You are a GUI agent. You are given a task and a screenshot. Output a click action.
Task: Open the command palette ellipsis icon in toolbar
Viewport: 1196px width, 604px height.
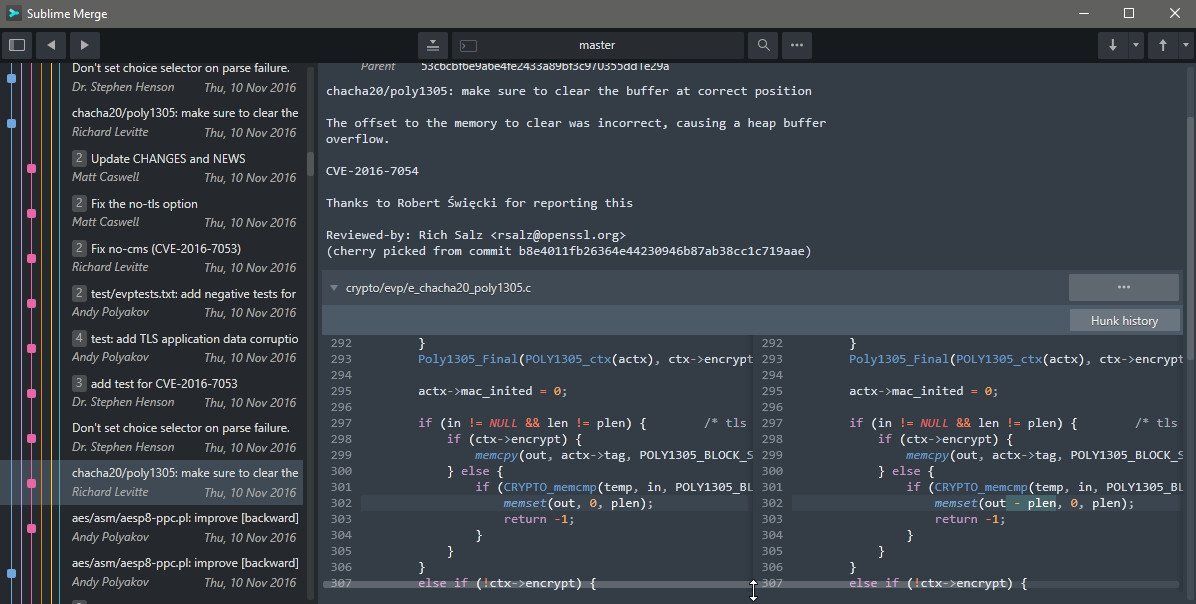point(796,45)
